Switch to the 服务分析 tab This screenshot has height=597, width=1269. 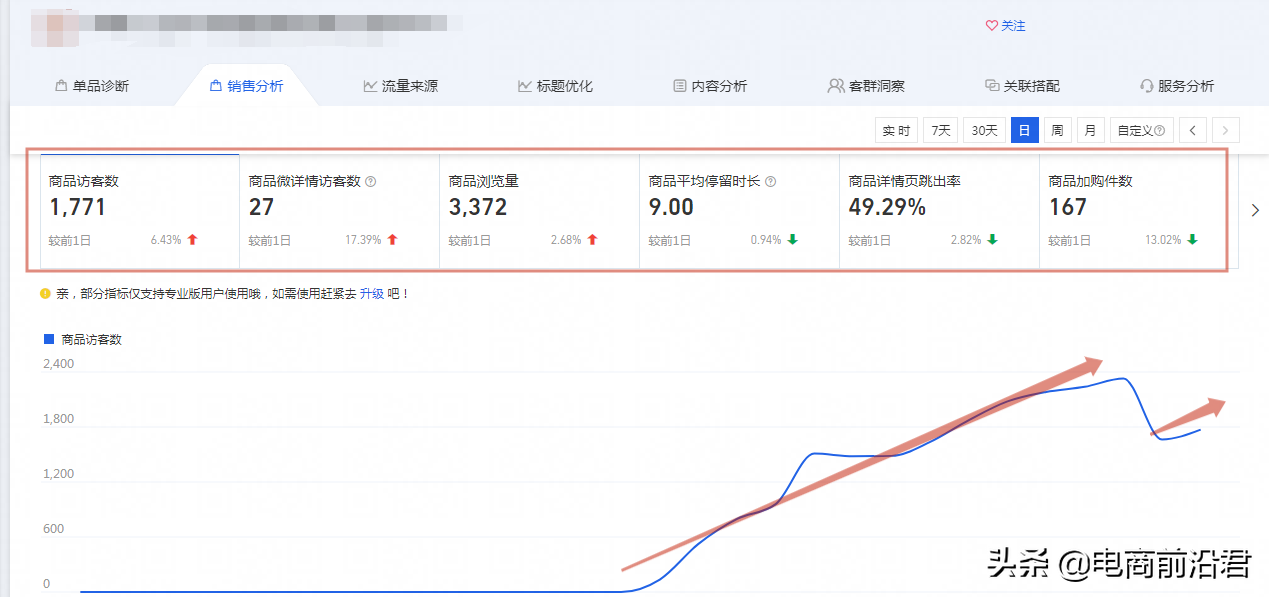(1177, 86)
